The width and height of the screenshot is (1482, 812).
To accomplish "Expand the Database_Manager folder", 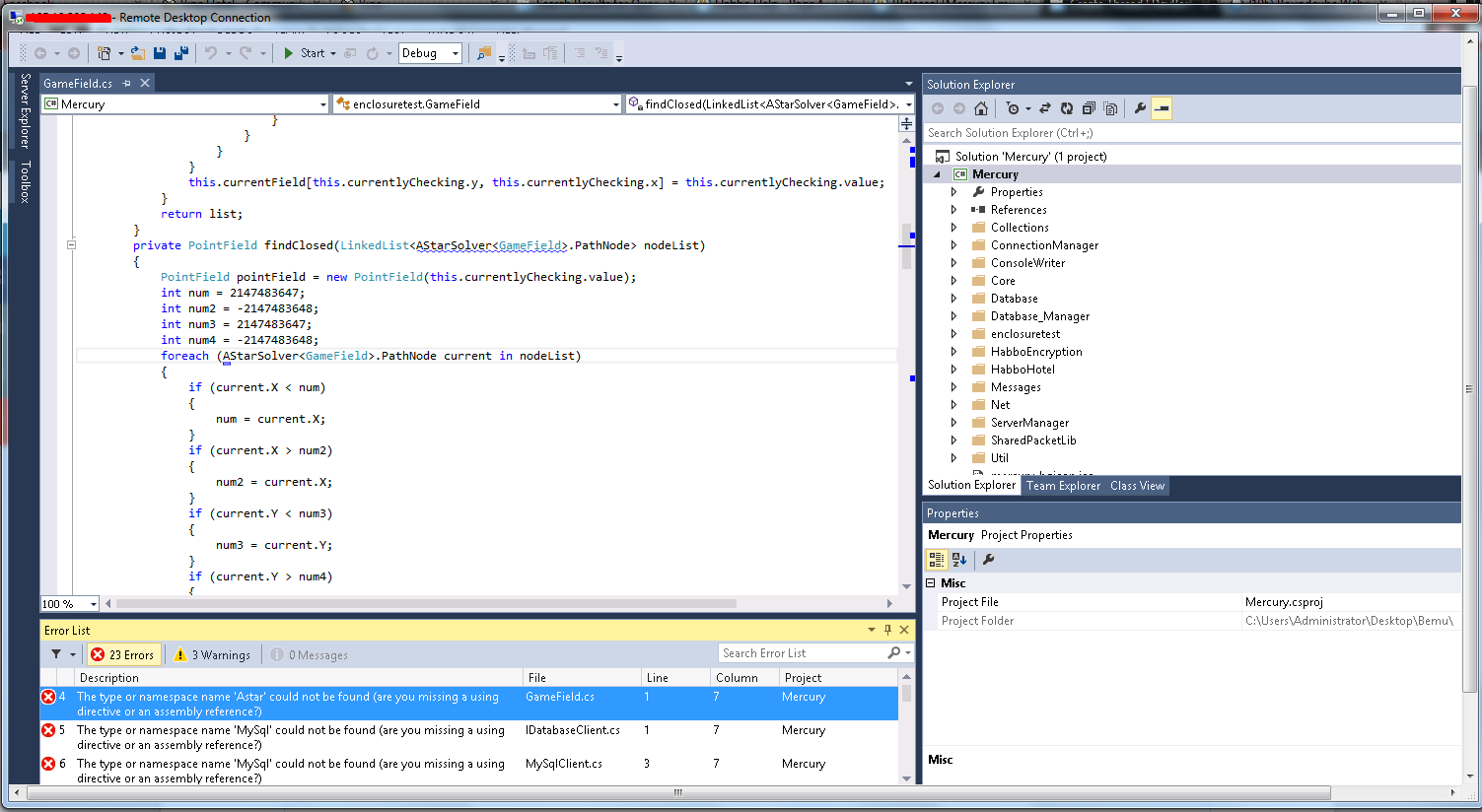I will [953, 316].
